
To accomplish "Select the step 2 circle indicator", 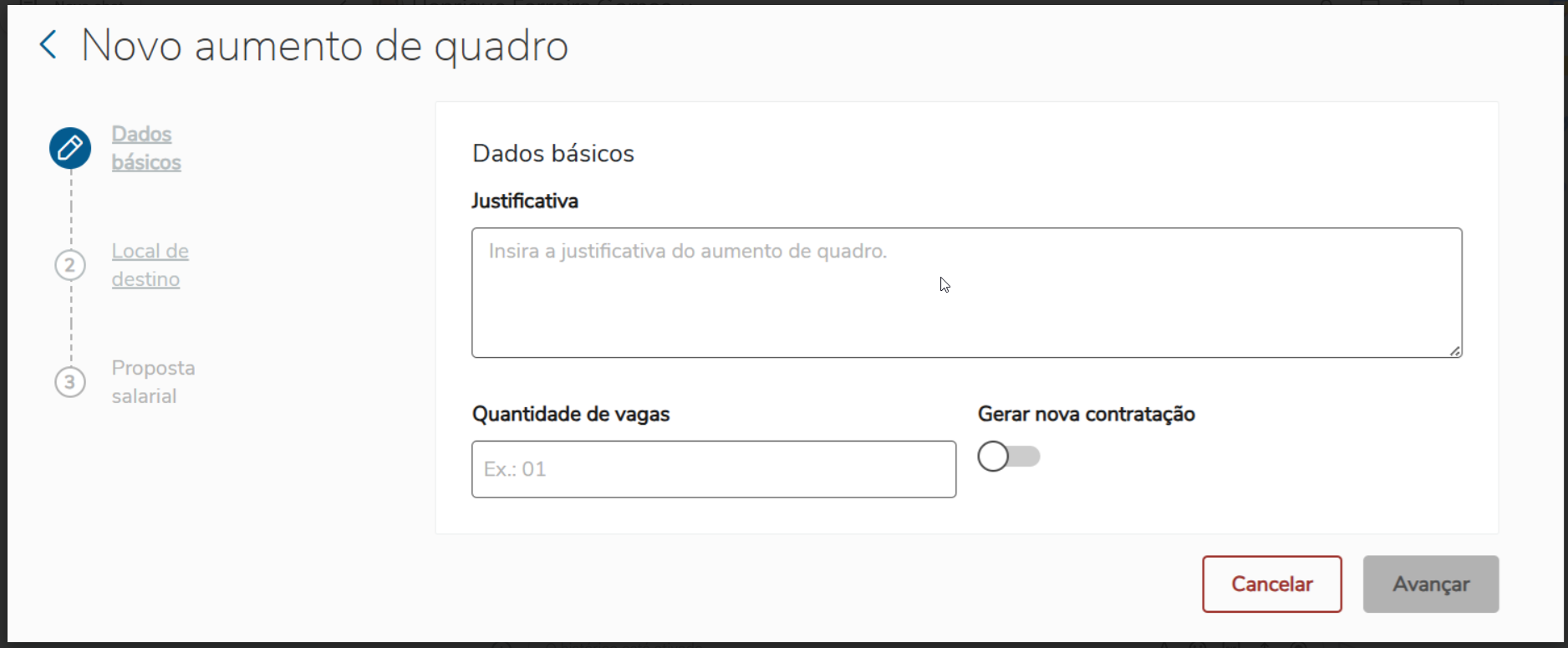I will [x=70, y=265].
